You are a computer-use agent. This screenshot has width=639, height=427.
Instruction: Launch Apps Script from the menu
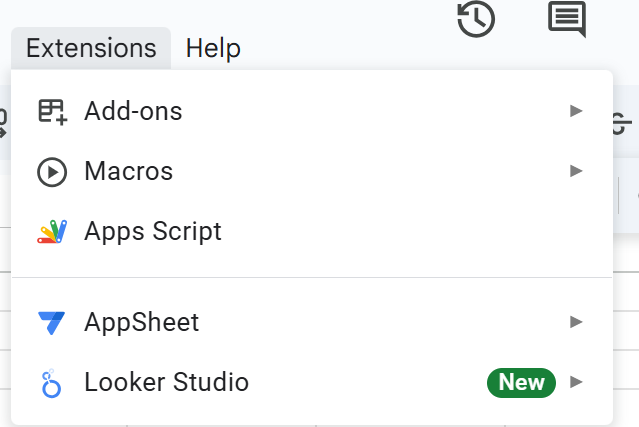pyautogui.click(x=153, y=232)
